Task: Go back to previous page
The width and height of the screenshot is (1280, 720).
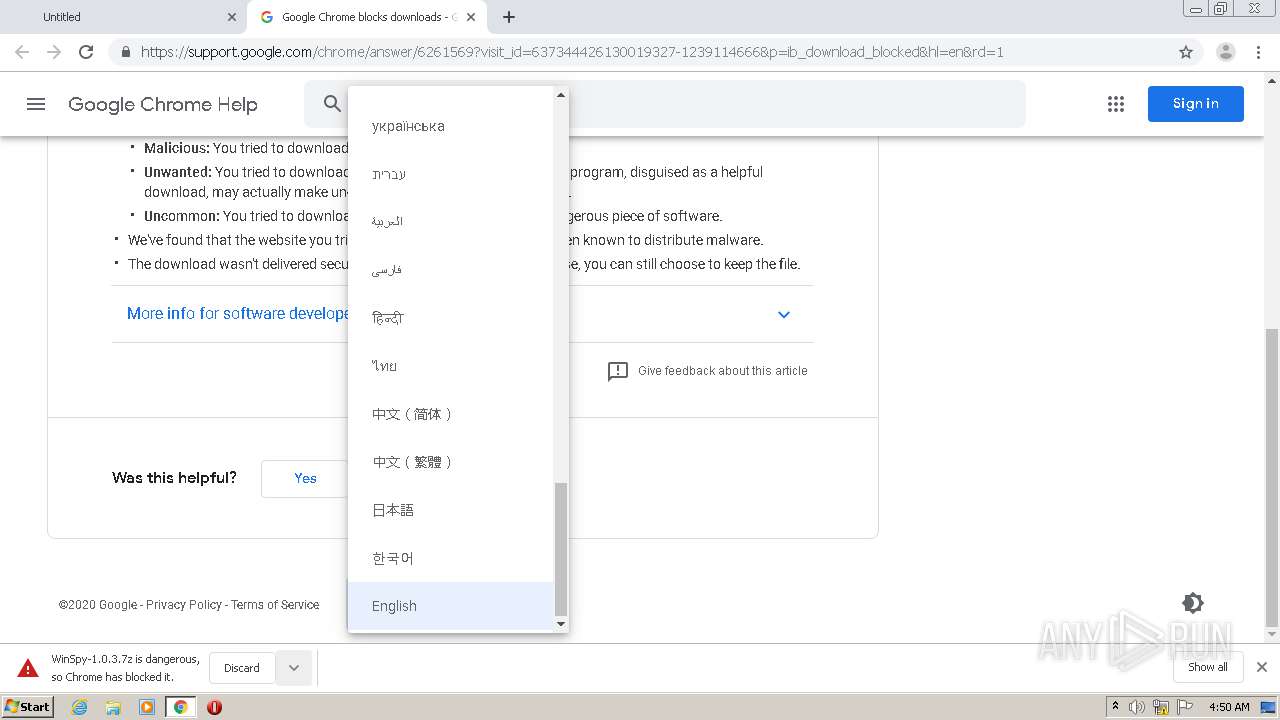Action: pos(22,52)
